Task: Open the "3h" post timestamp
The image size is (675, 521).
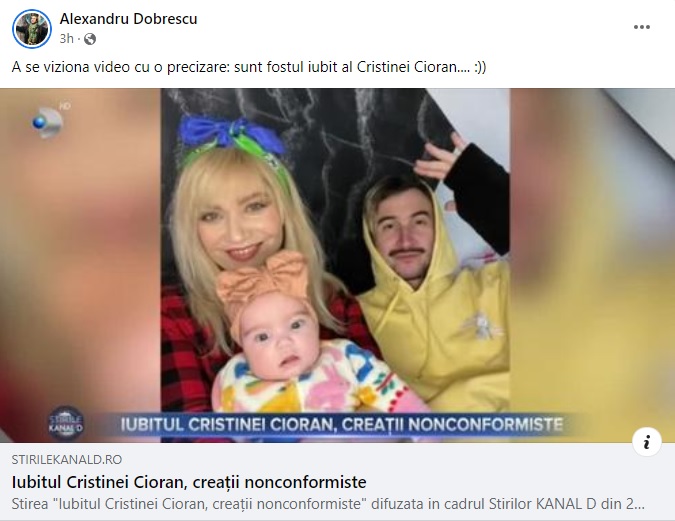Action: [66, 39]
